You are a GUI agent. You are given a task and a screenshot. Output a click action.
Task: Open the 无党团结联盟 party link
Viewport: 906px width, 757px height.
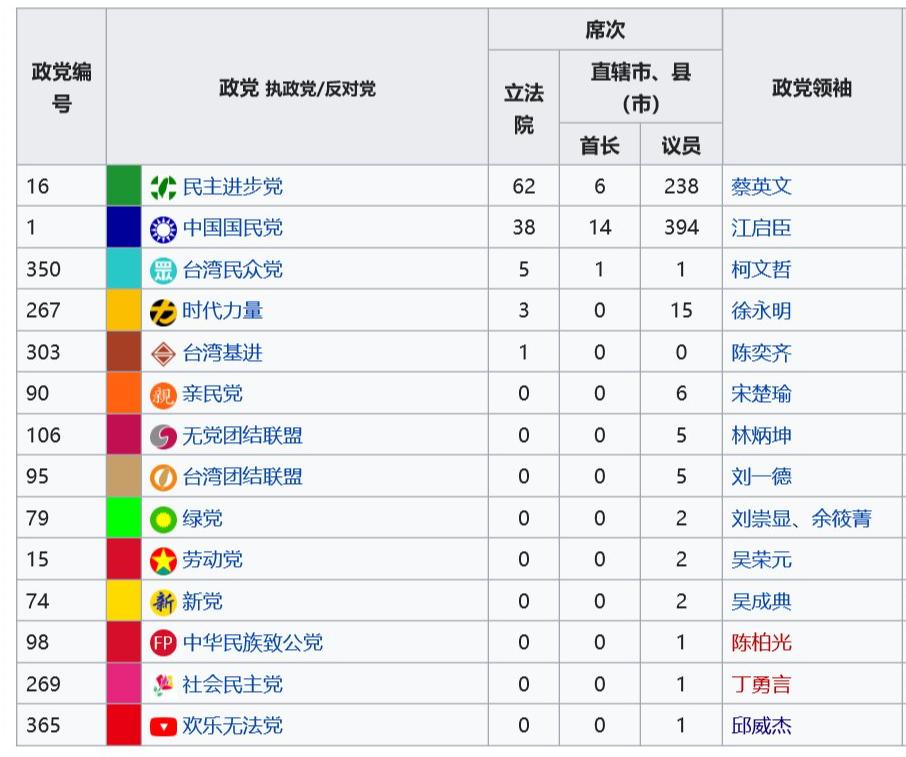(x=242, y=436)
